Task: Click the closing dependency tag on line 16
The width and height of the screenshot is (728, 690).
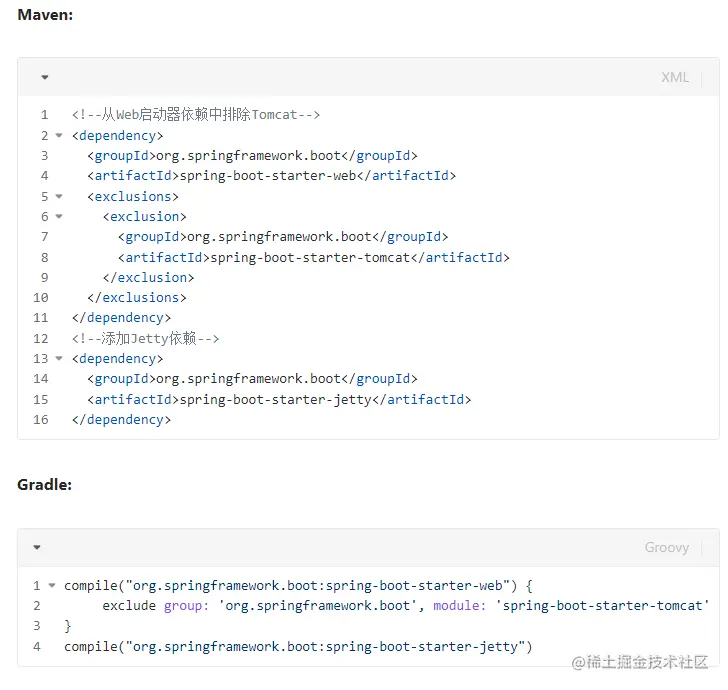Action: (122, 420)
